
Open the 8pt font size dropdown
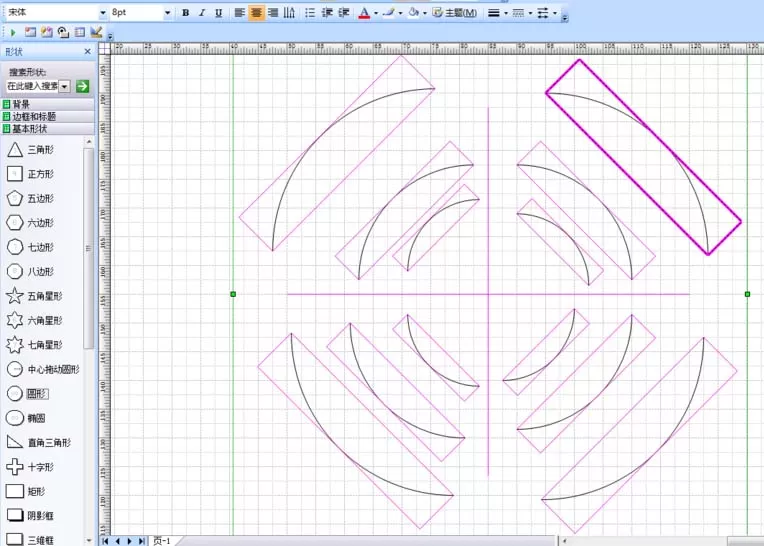(x=167, y=13)
